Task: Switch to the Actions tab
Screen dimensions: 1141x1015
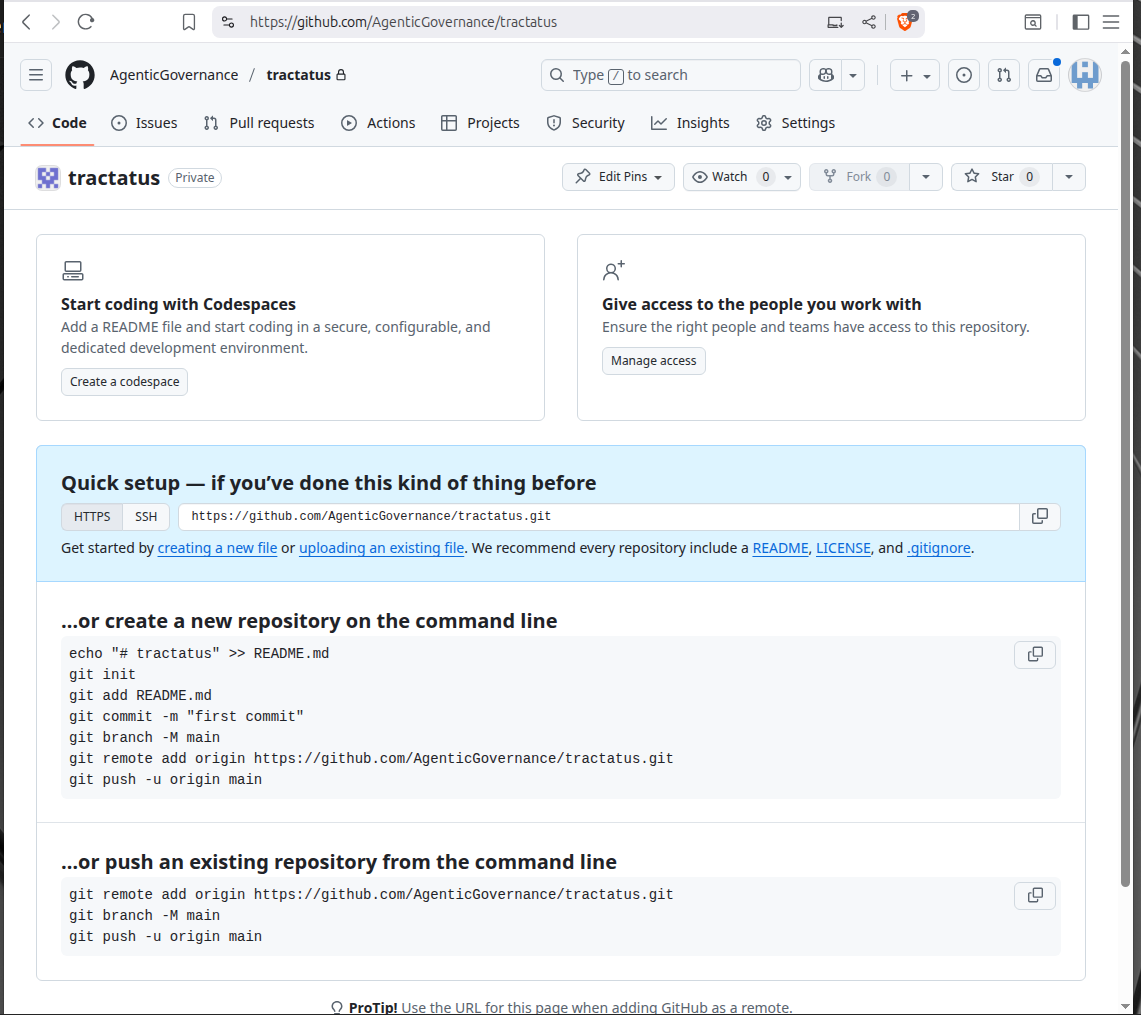Action: point(378,123)
